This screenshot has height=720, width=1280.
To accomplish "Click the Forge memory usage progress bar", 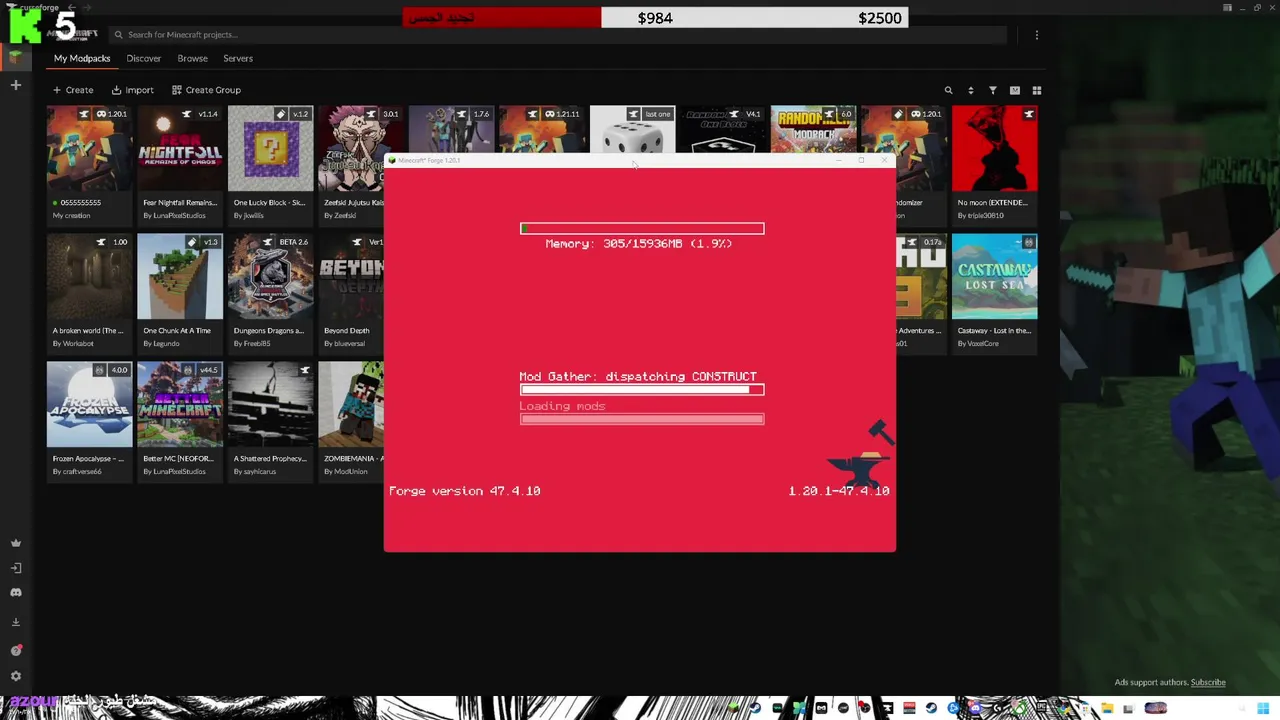I will (642, 229).
